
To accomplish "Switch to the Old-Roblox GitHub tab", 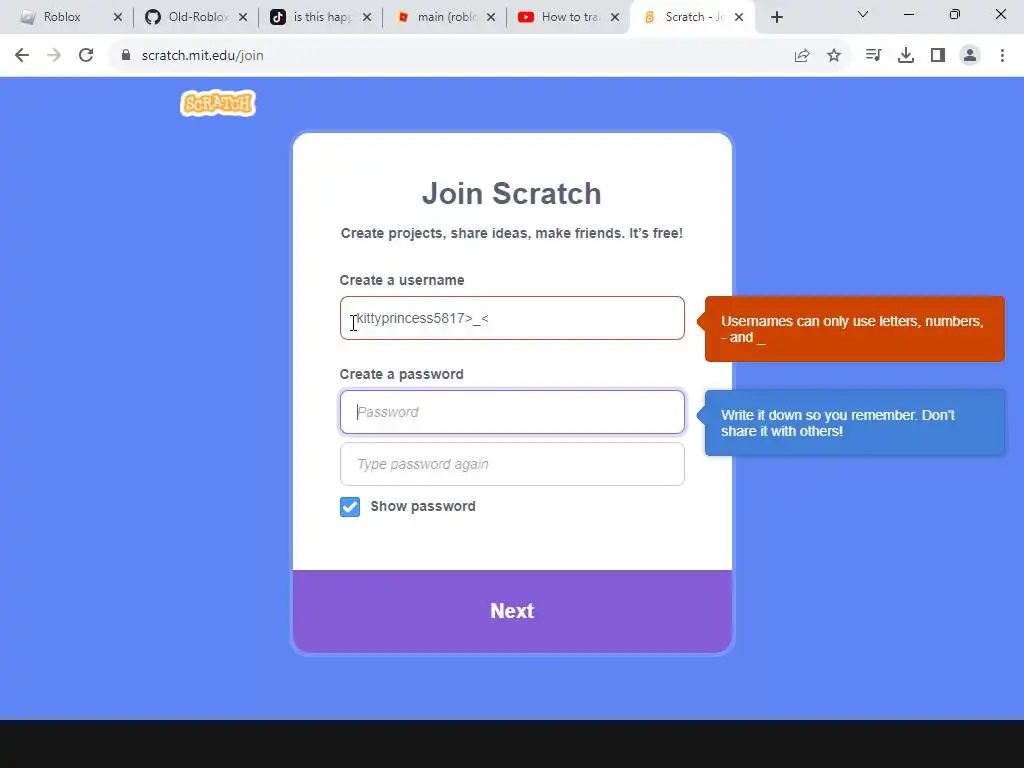I will [196, 17].
